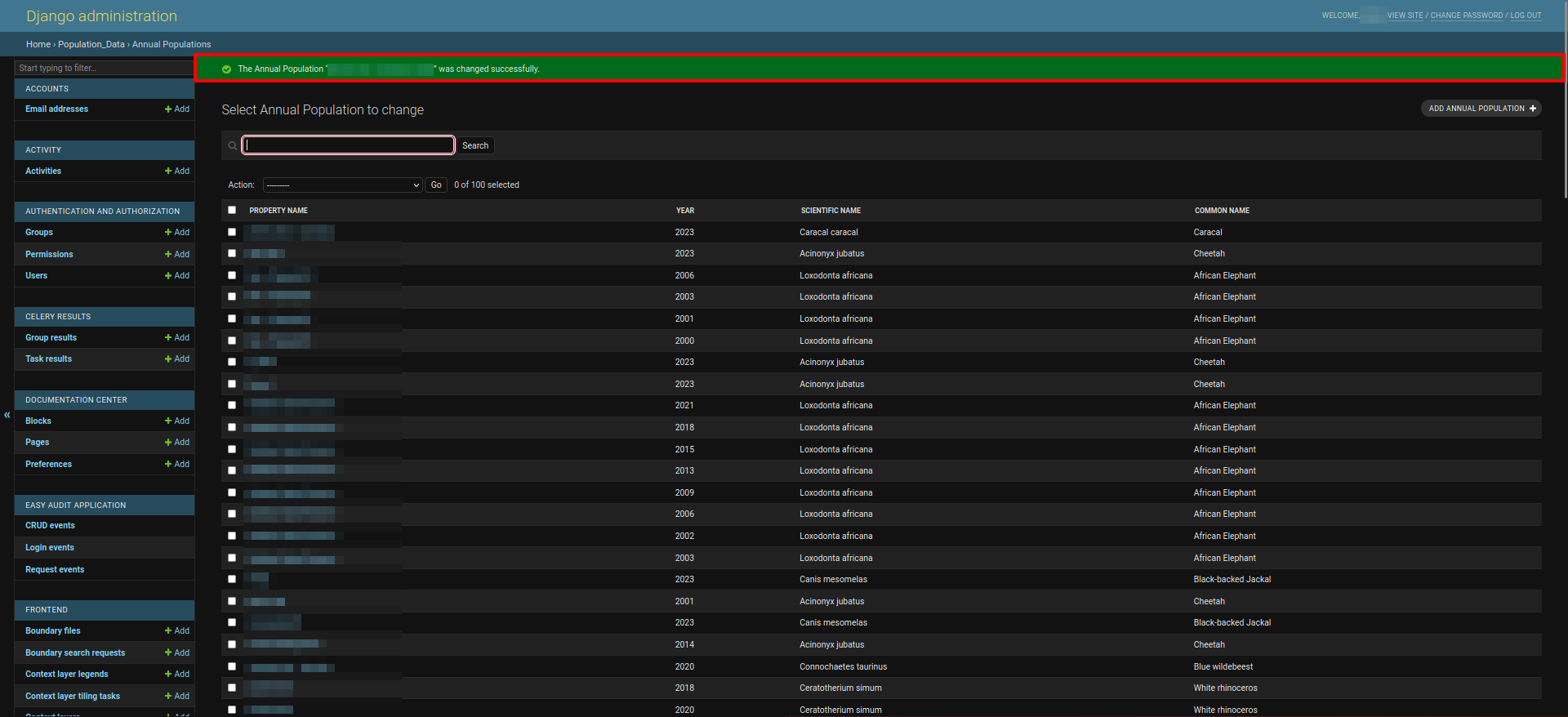The image size is (1568, 717).
Task: Collapse the sidebar with the double-chevron toggle
Action: [x=7, y=415]
